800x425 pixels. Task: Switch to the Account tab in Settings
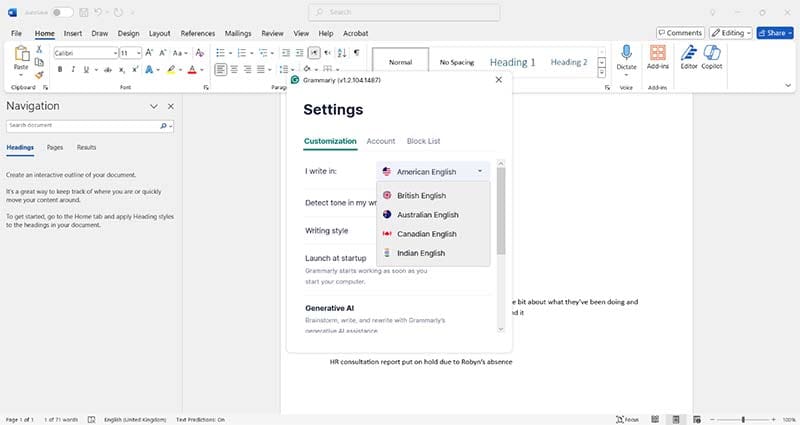(381, 141)
